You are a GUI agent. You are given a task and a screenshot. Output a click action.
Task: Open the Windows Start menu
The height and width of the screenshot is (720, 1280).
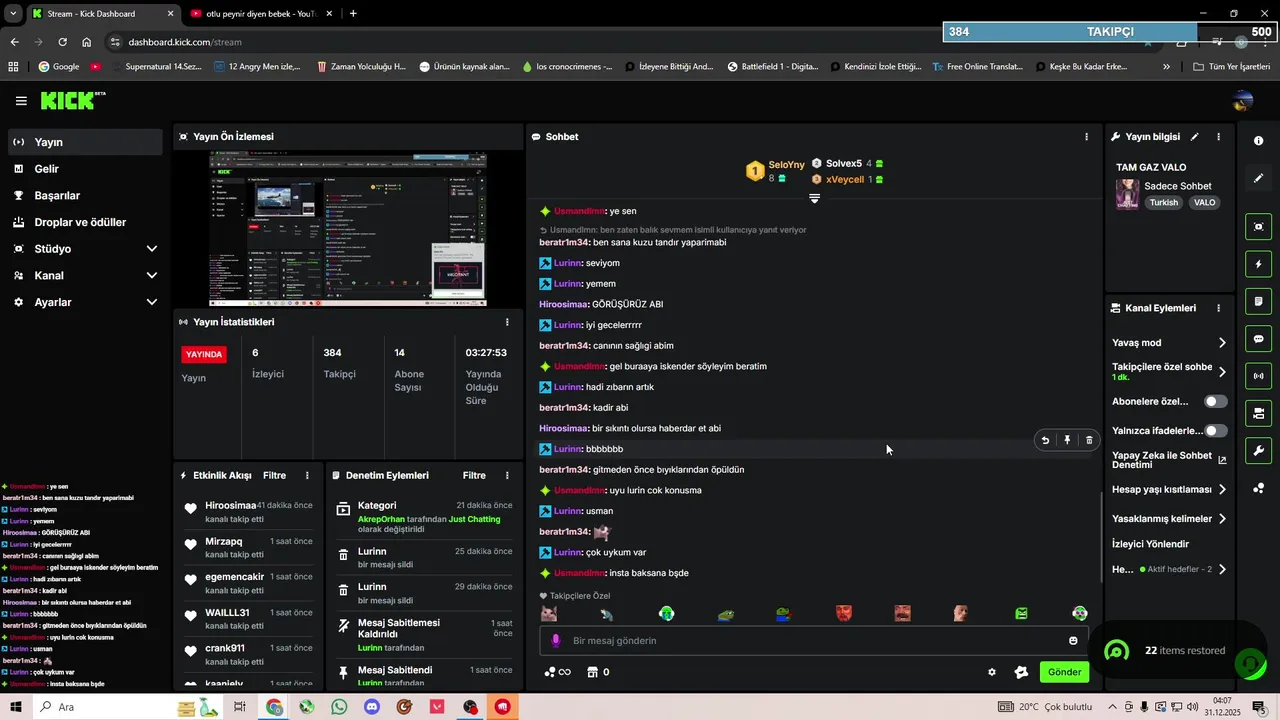click(x=16, y=707)
